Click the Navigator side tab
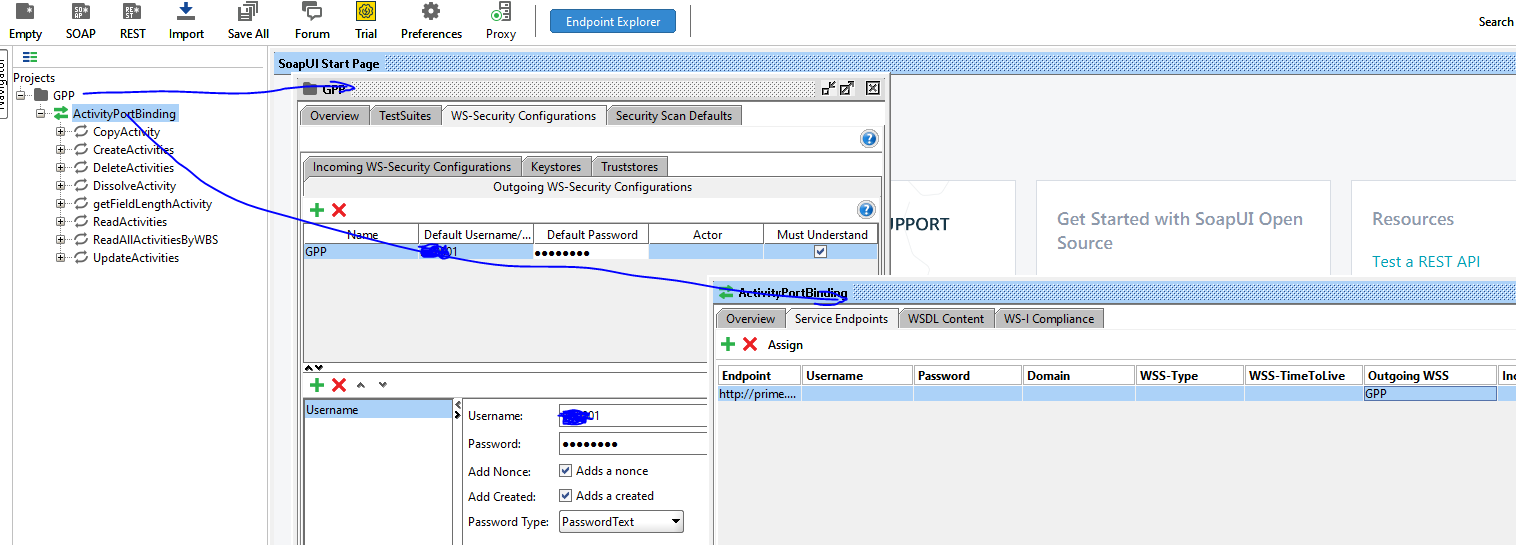Screen dimensions: 1516x545 click(x=4, y=82)
